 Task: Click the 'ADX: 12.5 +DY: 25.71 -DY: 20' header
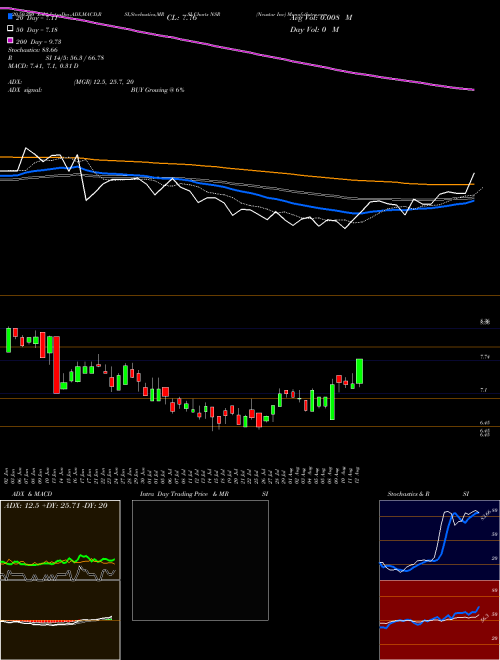pyautogui.click(x=56, y=506)
